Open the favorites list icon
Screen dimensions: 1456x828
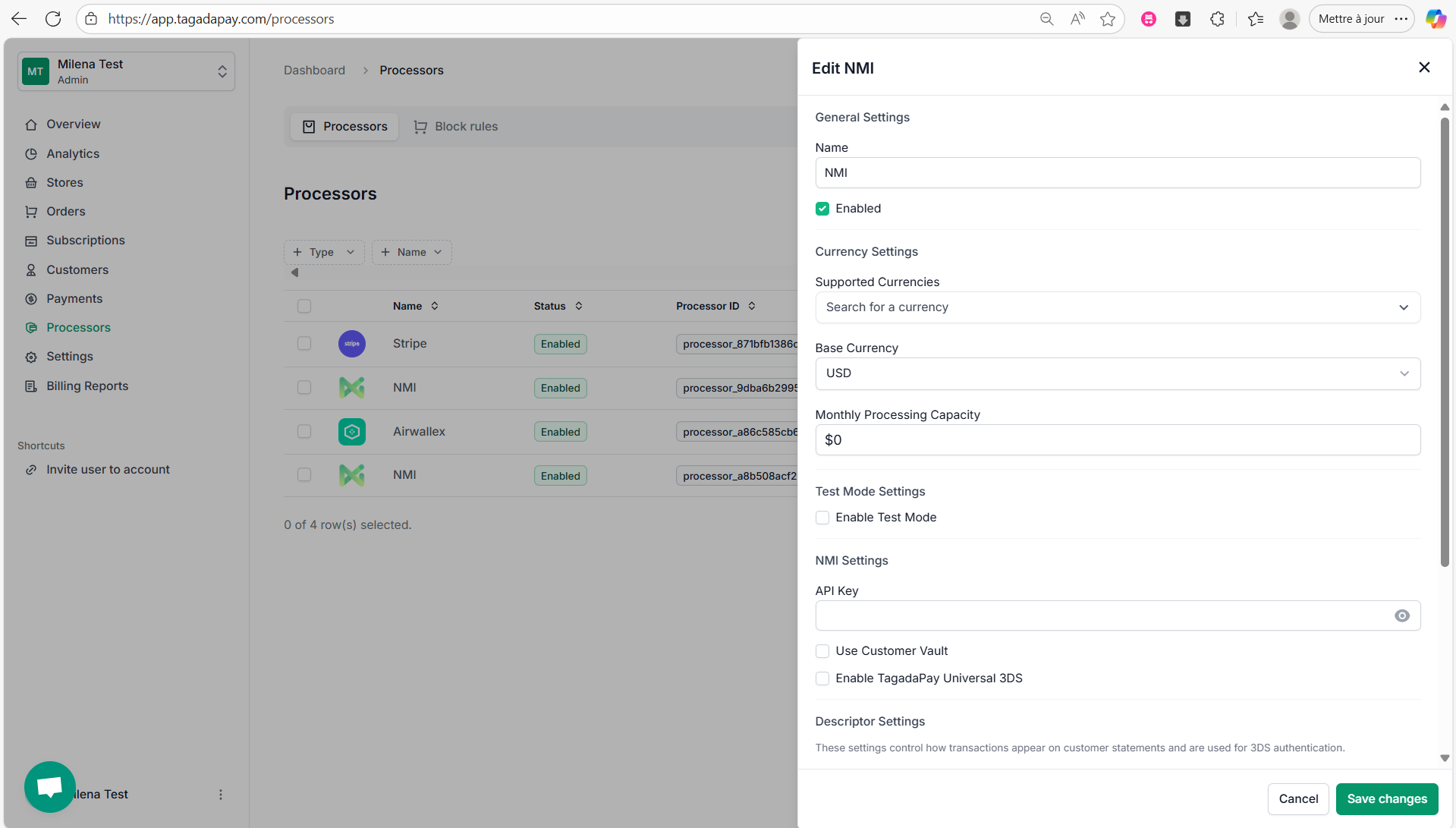click(1256, 19)
